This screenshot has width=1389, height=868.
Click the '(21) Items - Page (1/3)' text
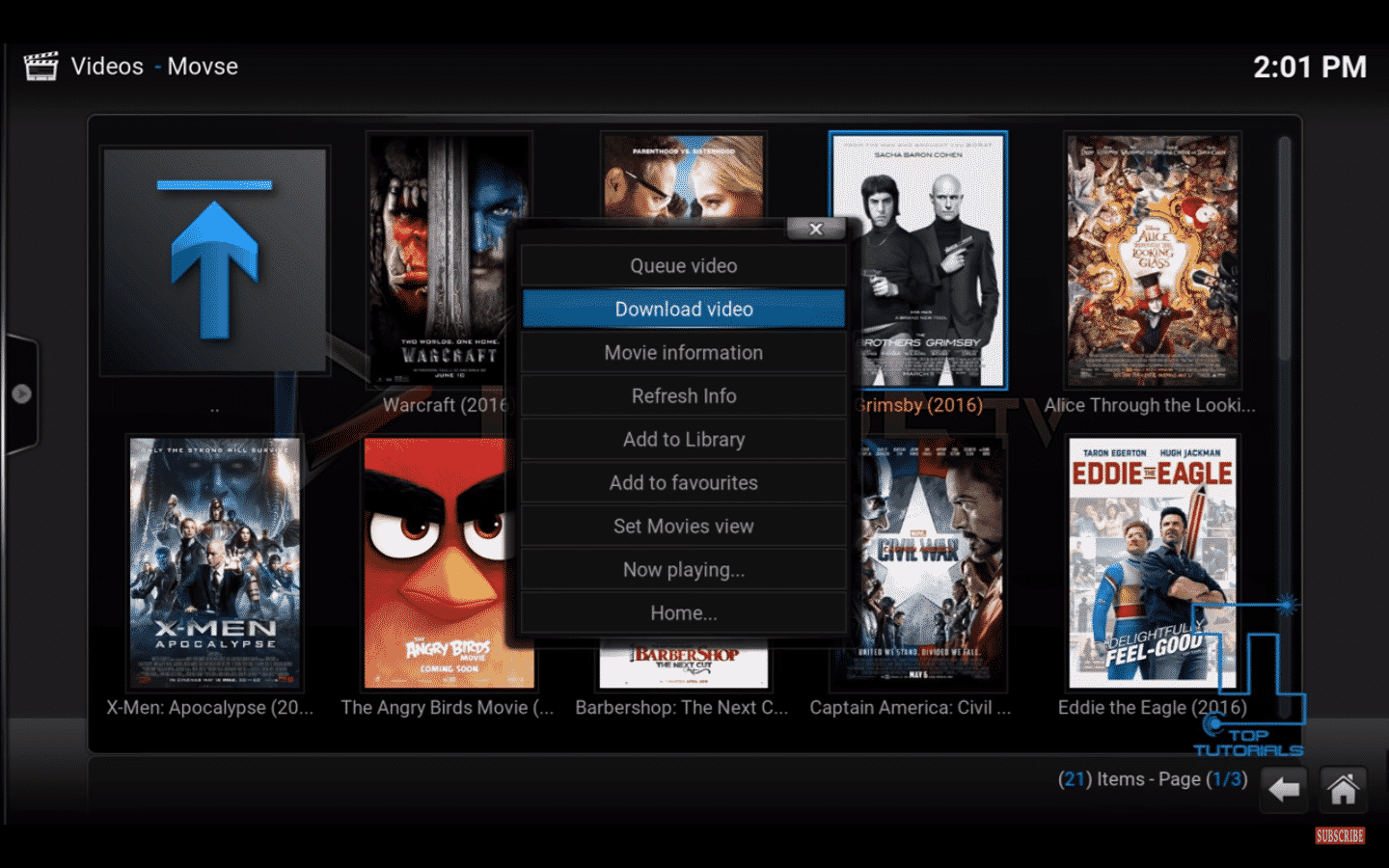pyautogui.click(x=1153, y=779)
